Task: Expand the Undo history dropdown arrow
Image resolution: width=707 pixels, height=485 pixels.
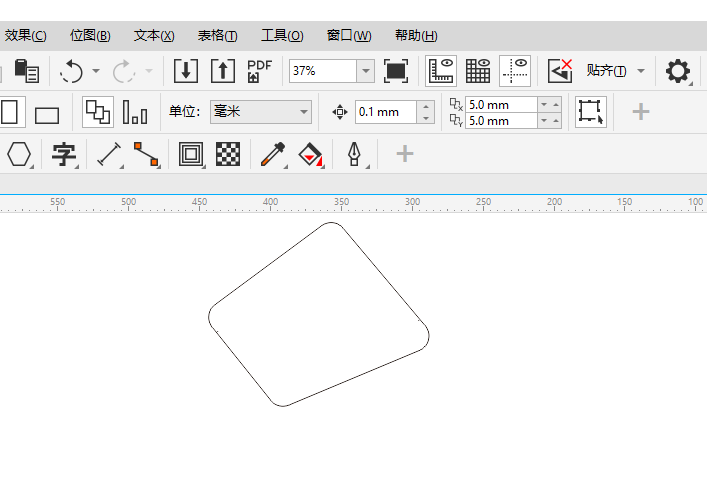Action: [x=96, y=71]
